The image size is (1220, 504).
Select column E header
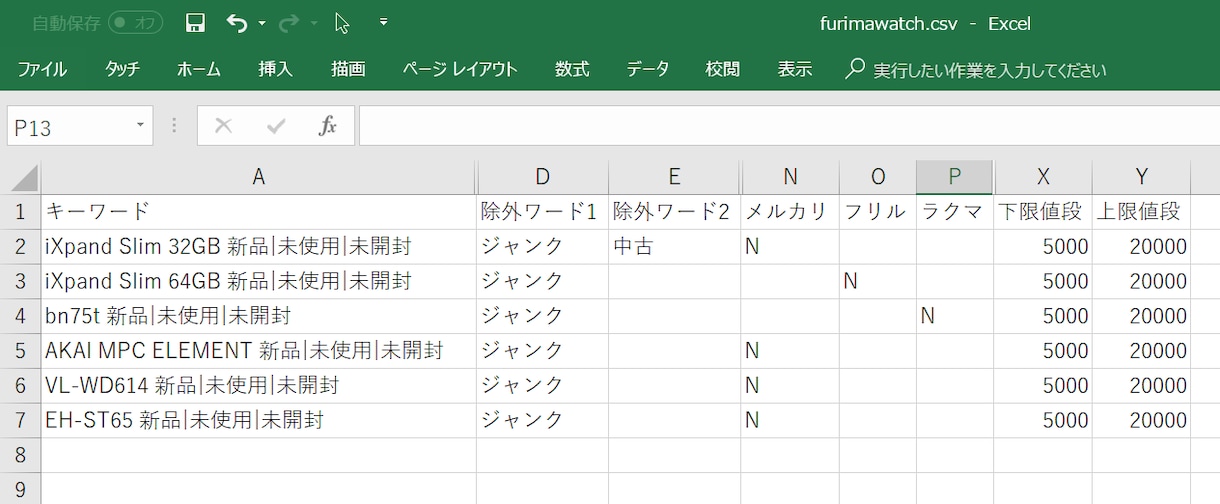[x=675, y=177]
